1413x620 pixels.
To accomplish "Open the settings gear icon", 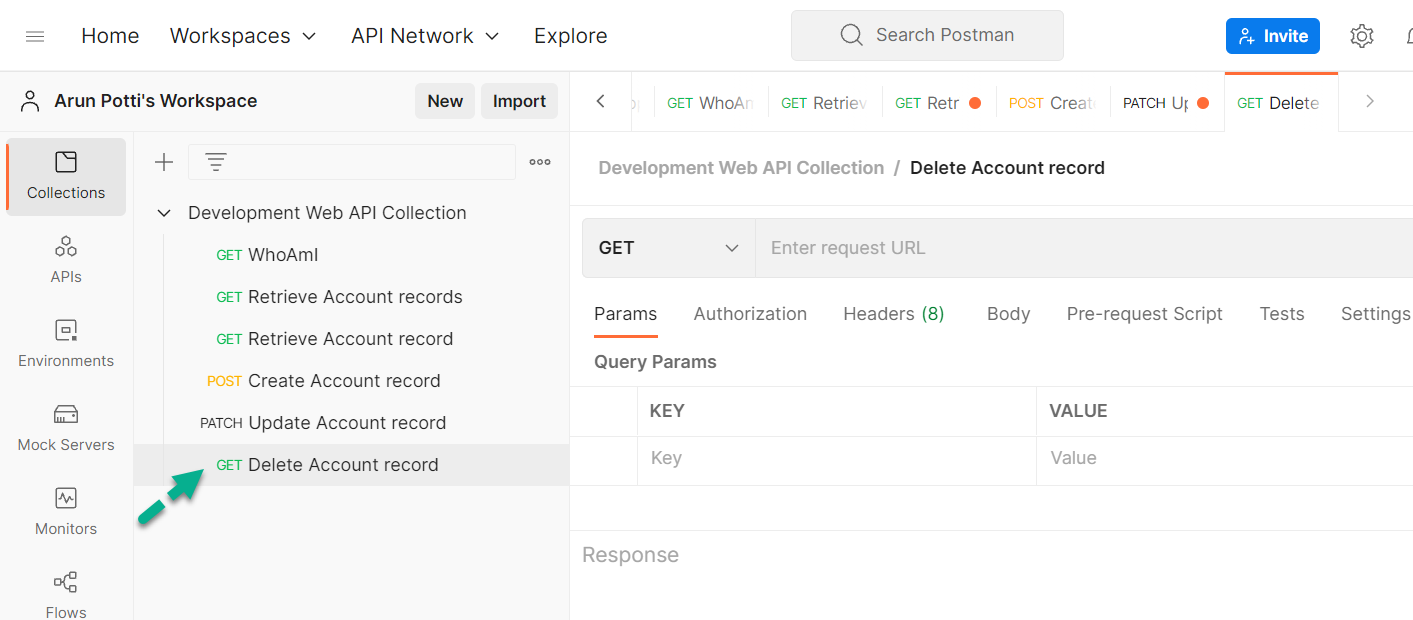I will click(1361, 36).
